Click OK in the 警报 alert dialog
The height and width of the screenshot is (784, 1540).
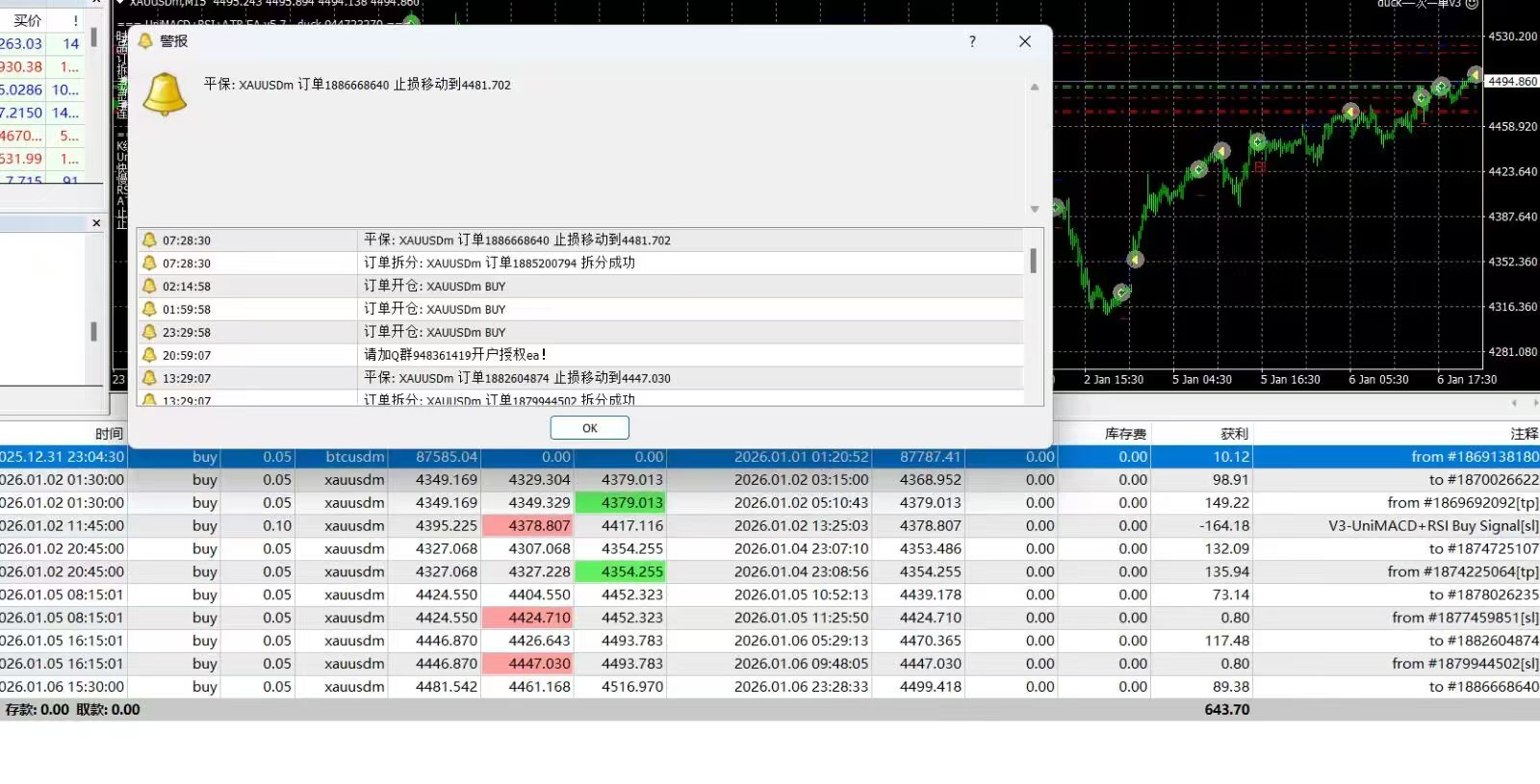590,428
